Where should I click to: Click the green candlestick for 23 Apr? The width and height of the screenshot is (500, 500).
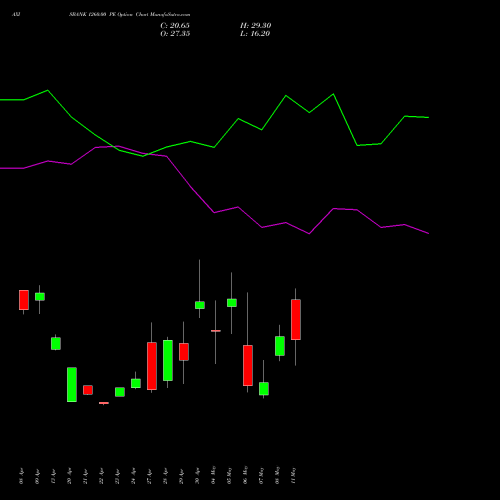point(120,392)
